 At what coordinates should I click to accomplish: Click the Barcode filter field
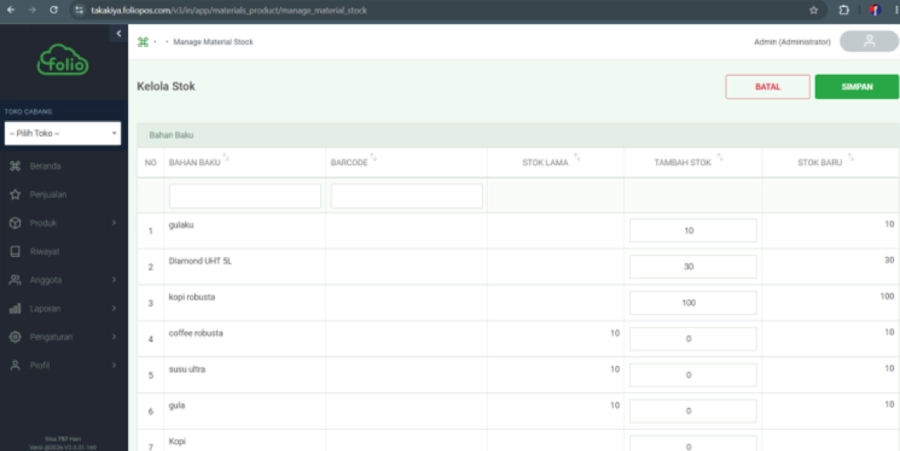(x=406, y=196)
